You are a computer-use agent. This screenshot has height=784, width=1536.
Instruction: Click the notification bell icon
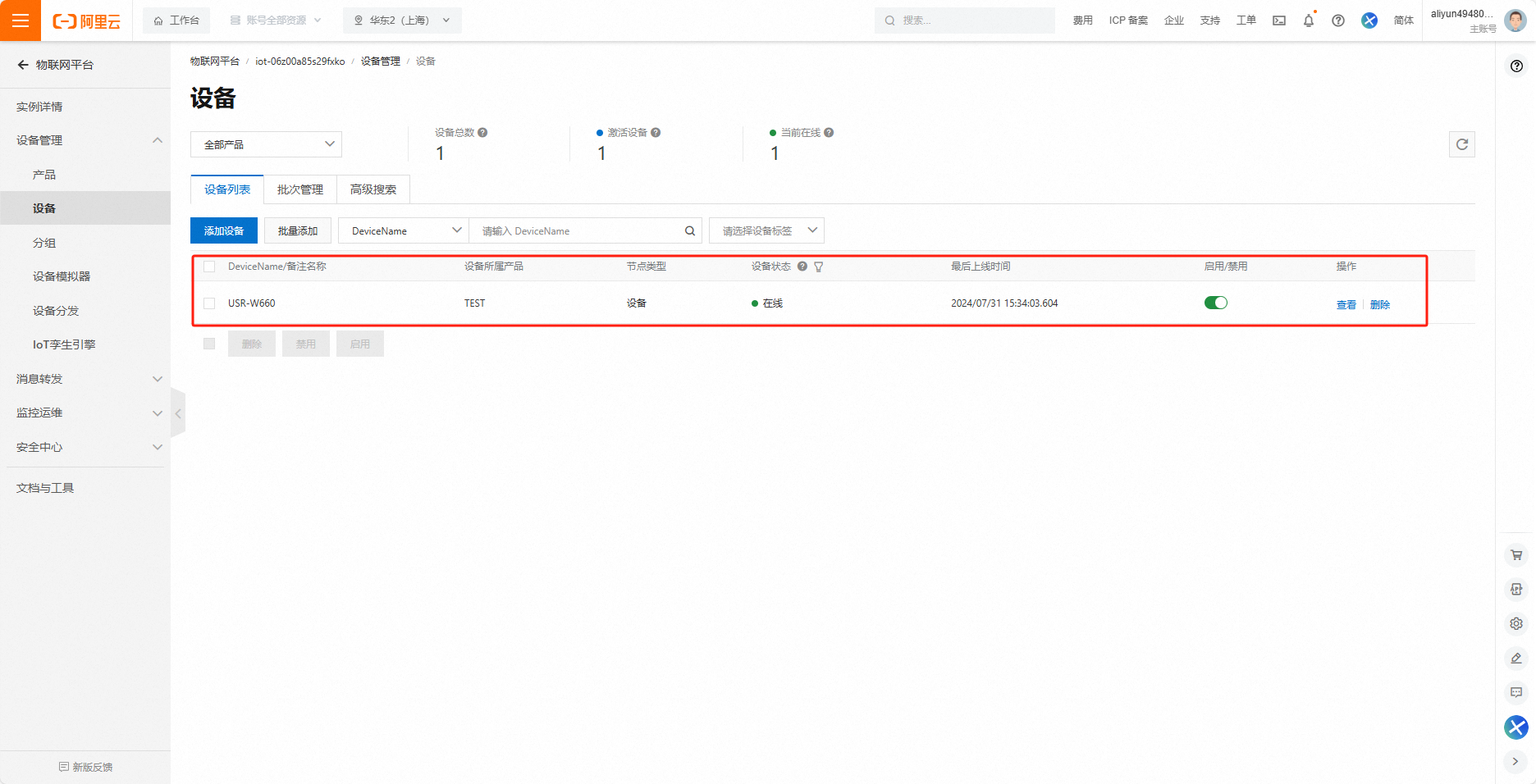click(x=1309, y=21)
